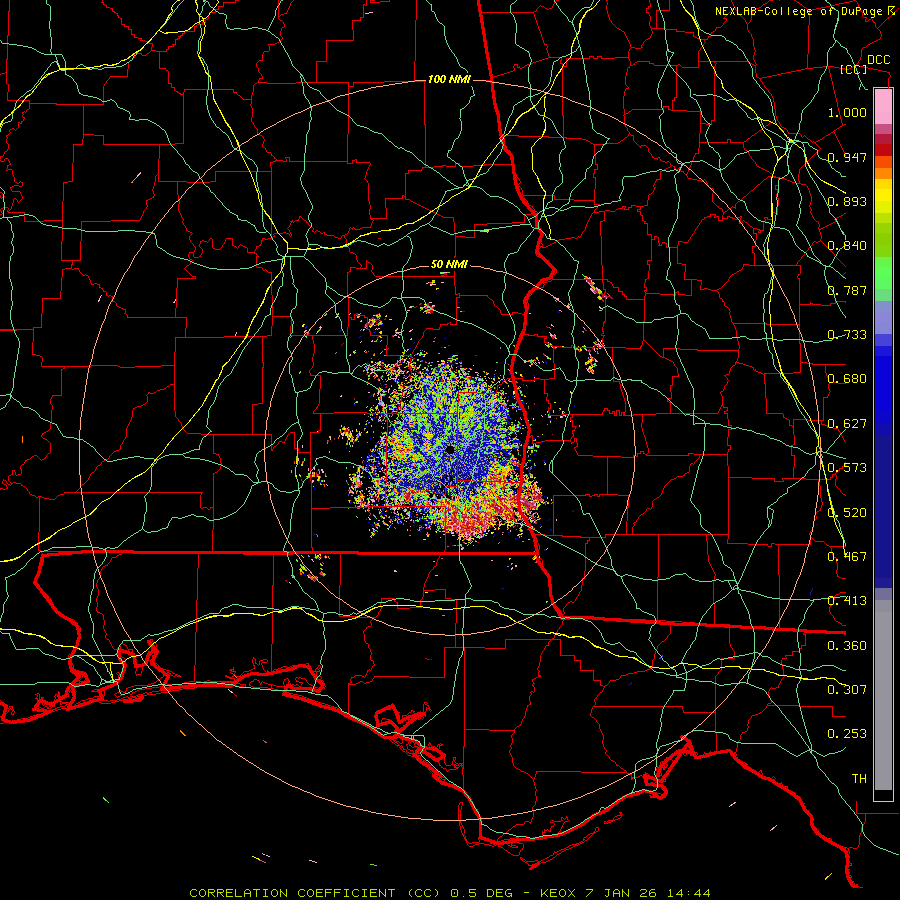Click the 0.467 color scale value
Image resolution: width=900 pixels, height=900 pixels.
click(x=847, y=557)
